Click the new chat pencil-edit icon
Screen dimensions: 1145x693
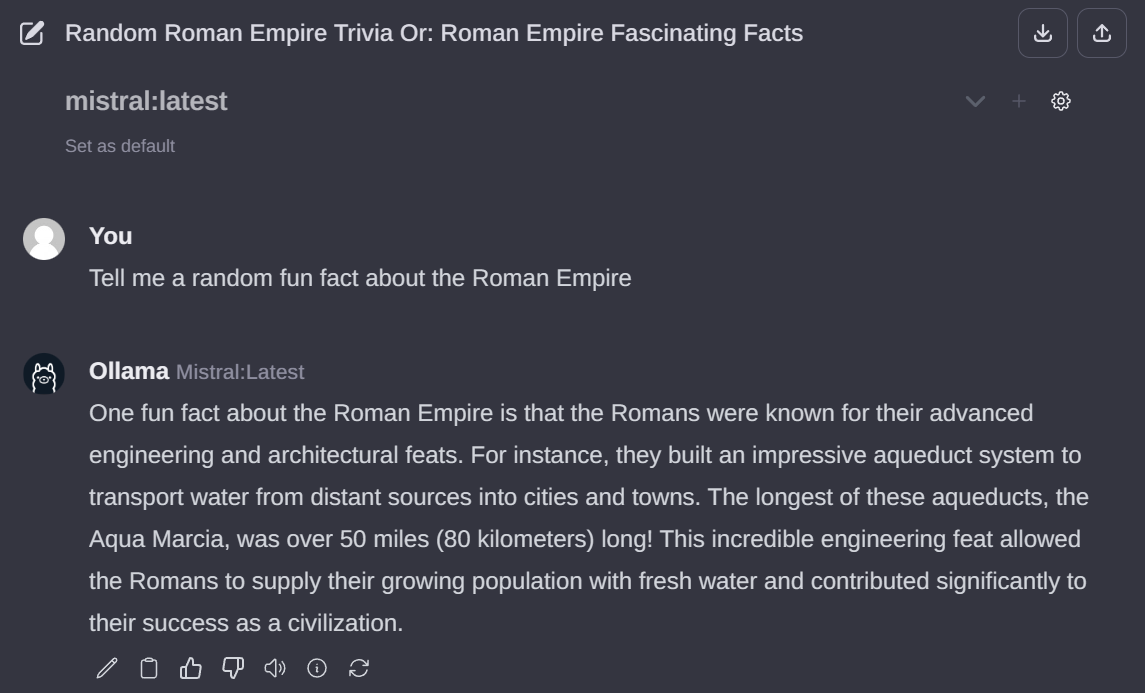(x=32, y=34)
